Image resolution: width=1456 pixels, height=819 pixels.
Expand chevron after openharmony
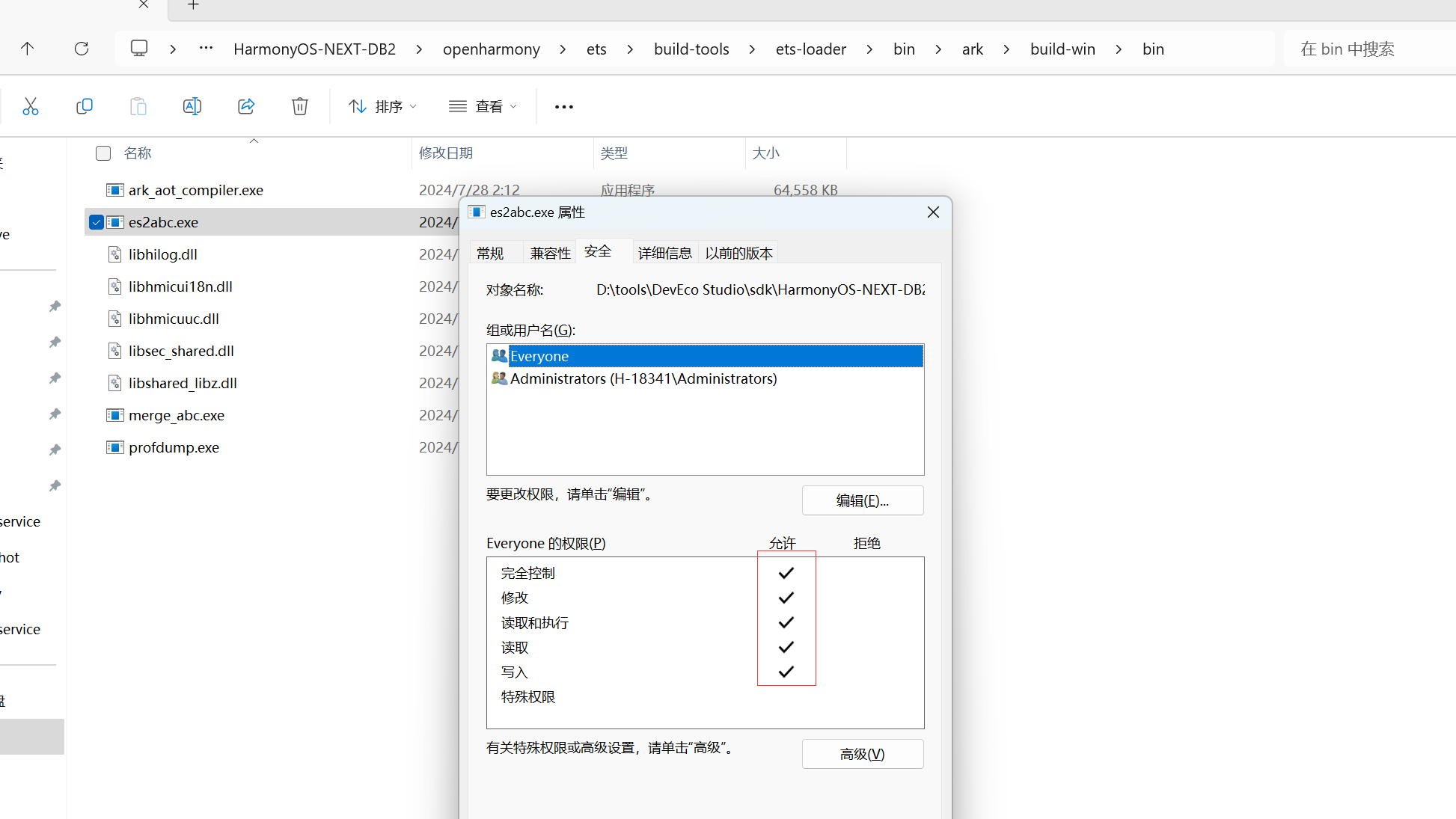pos(563,49)
